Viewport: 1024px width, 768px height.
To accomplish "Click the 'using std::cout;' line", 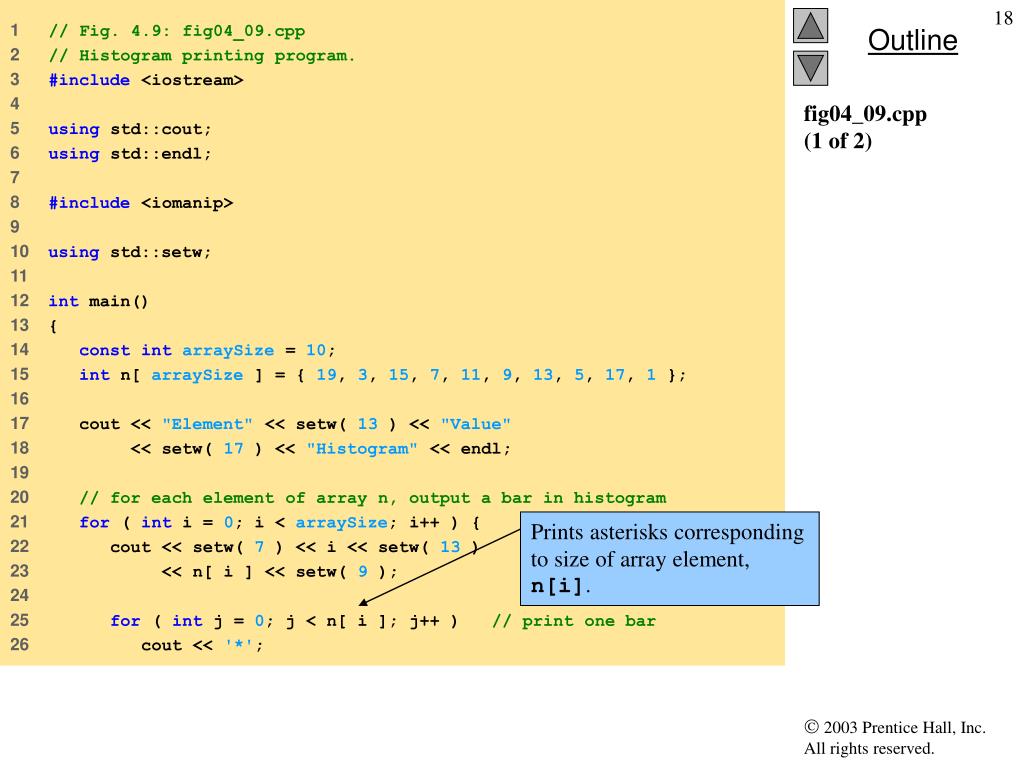I will point(130,129).
